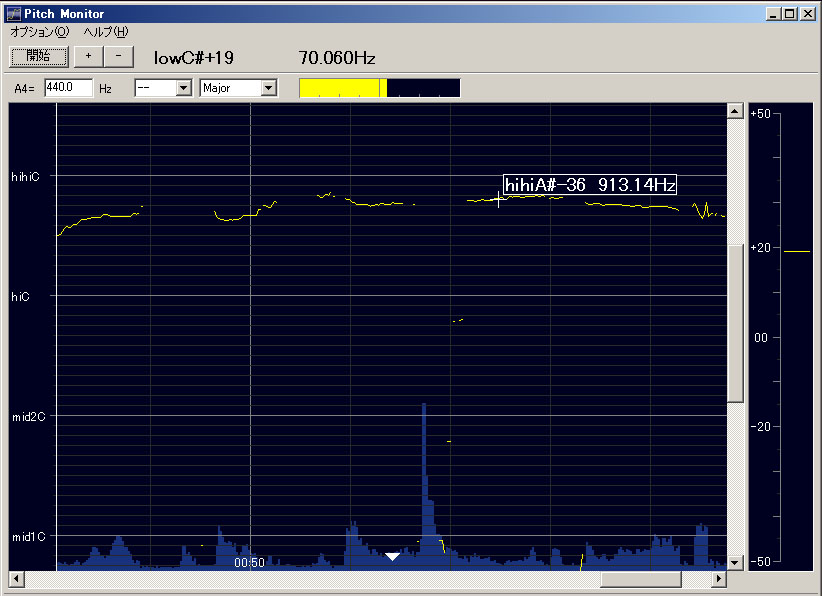
Task: Click the horizontal scrollbar right arrow
Action: point(719,579)
